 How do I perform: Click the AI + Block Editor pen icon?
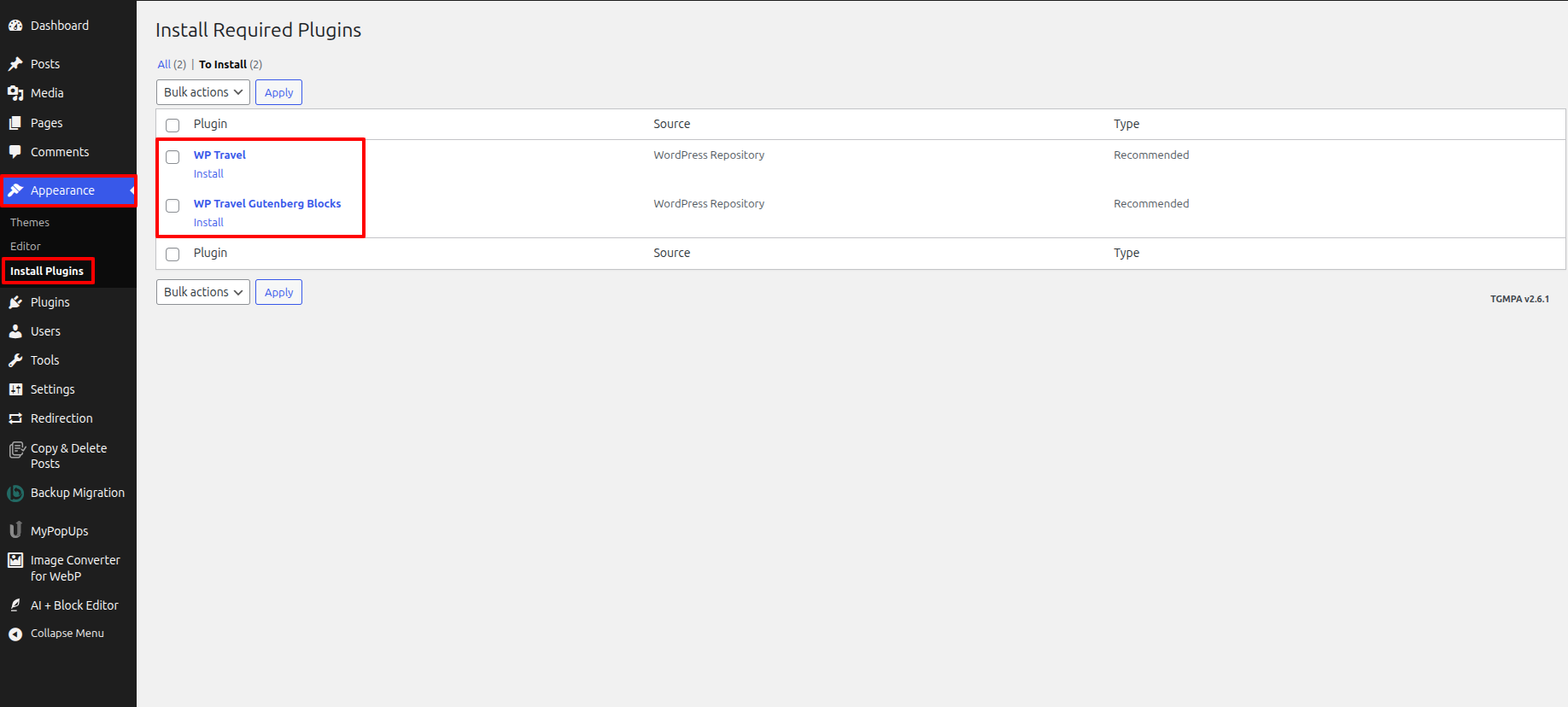pos(15,605)
